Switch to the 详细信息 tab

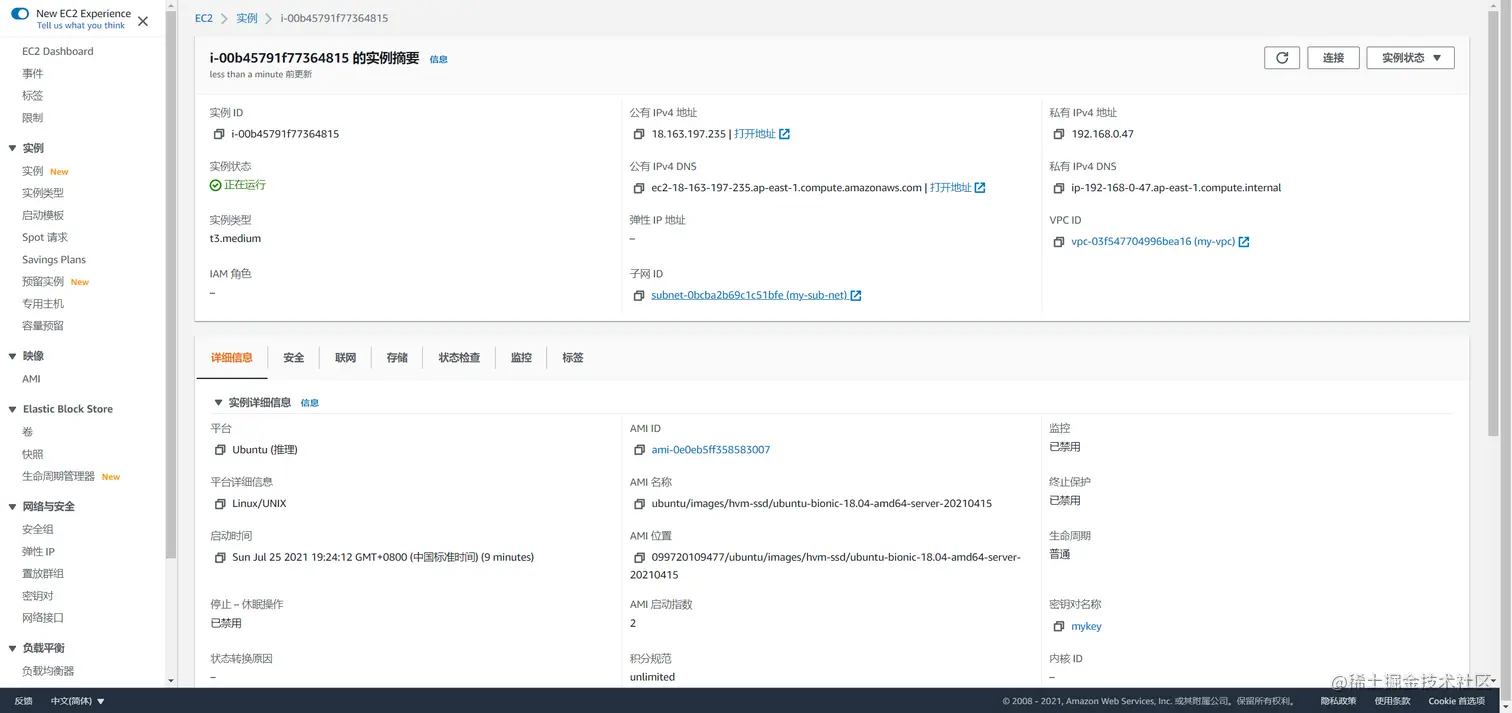(232, 358)
